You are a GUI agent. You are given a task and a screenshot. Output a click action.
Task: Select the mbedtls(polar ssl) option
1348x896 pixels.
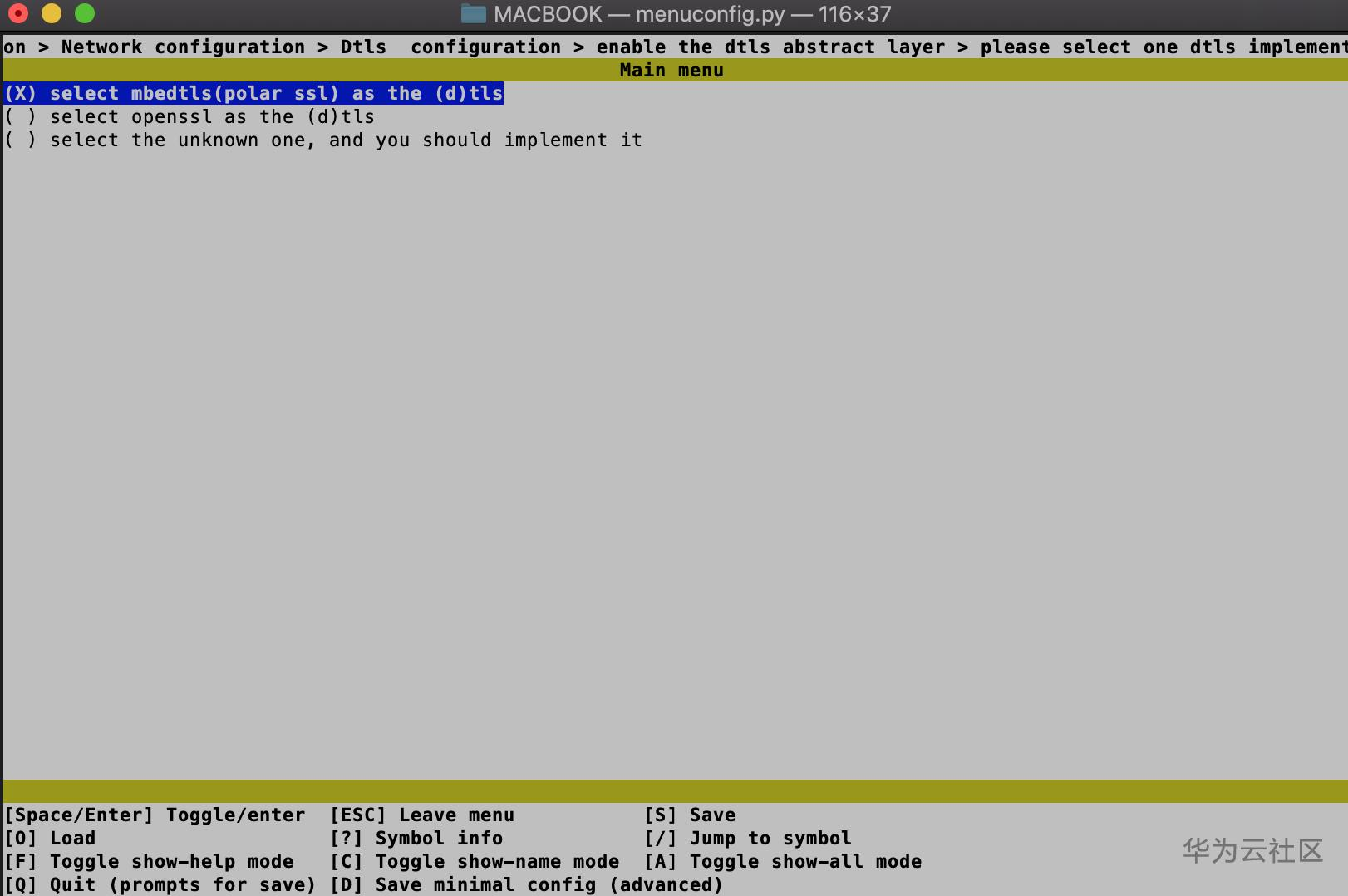pyautogui.click(x=249, y=93)
